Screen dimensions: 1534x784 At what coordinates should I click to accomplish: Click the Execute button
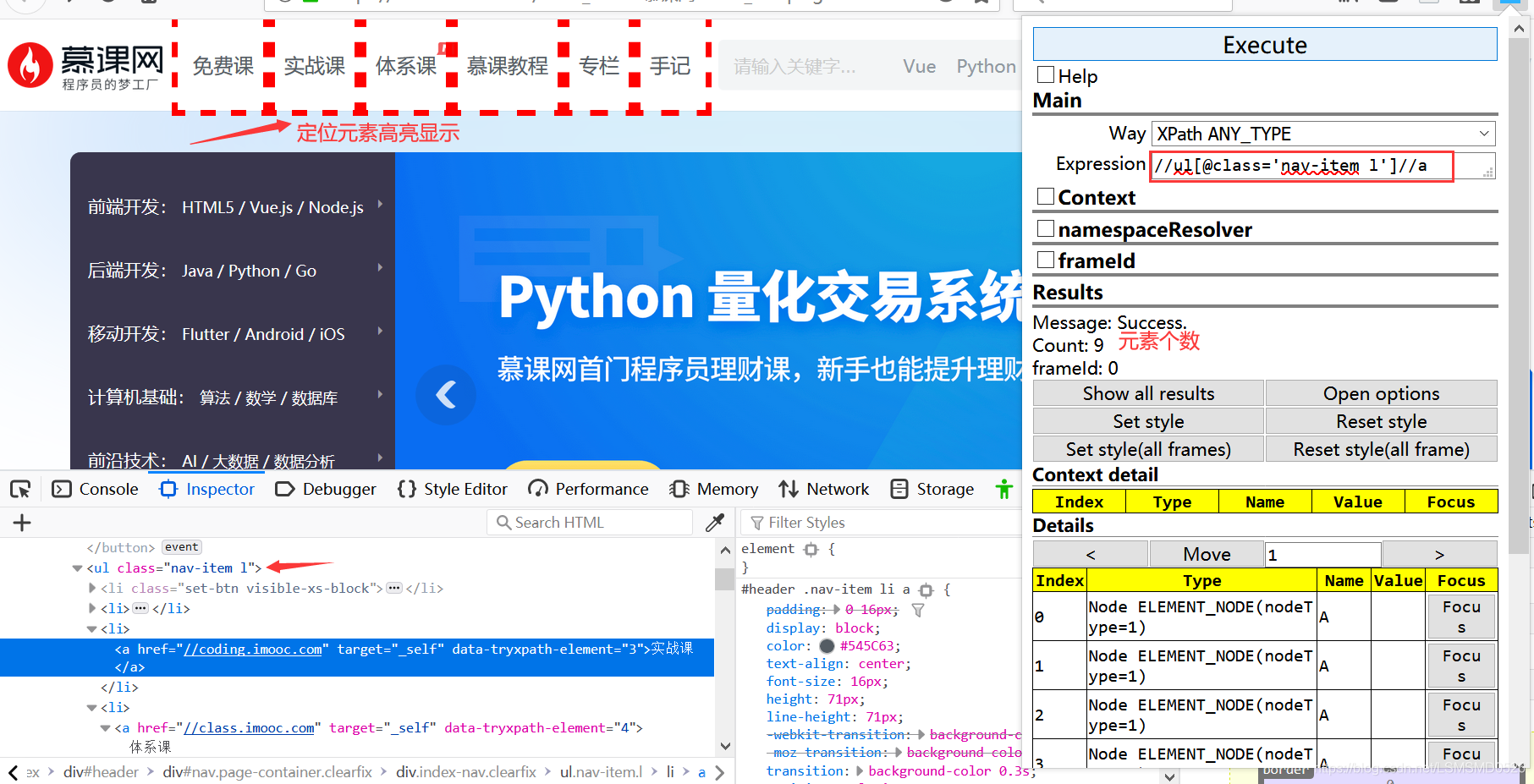pyautogui.click(x=1265, y=44)
